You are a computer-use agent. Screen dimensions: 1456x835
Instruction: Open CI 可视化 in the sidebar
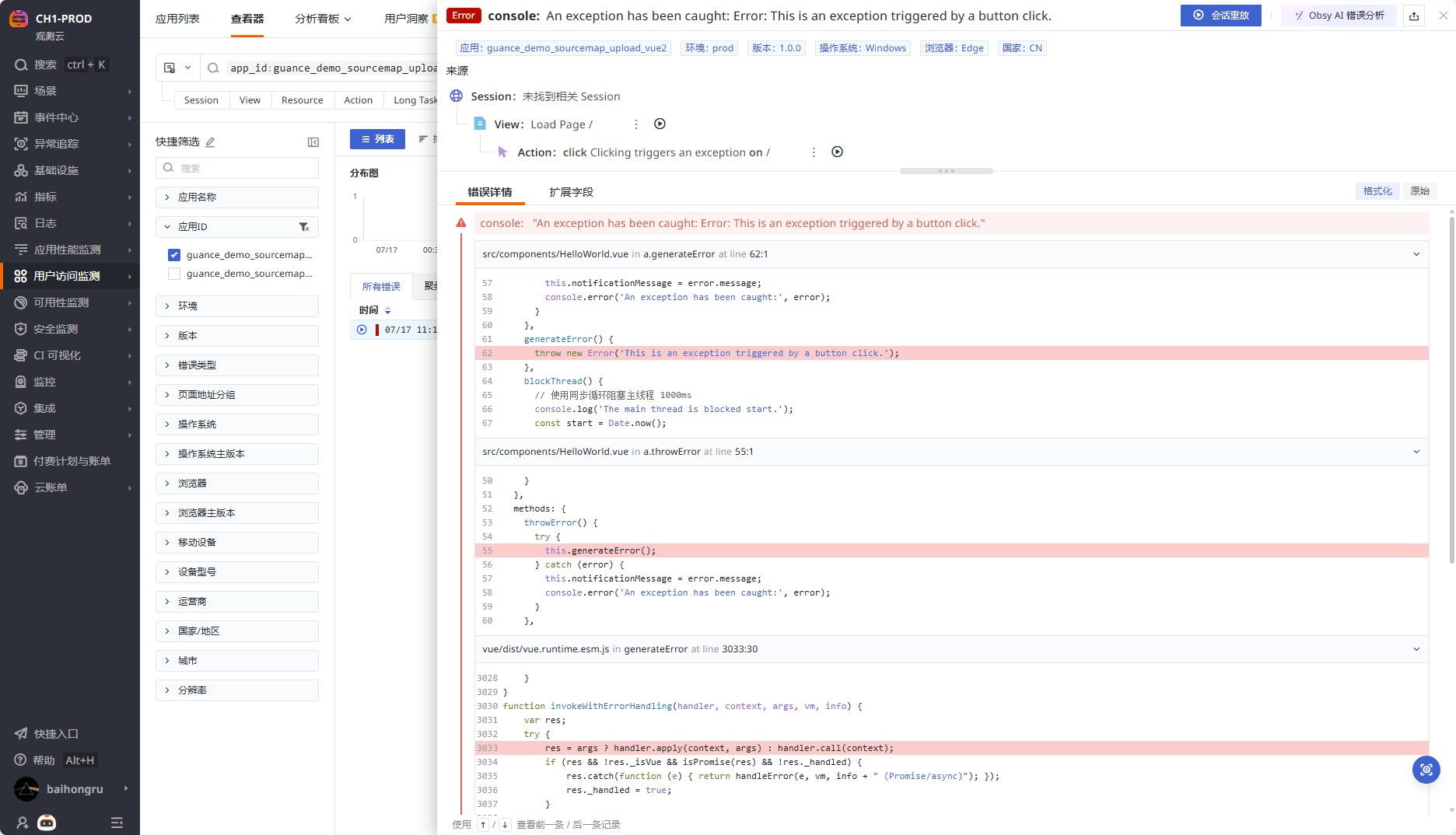tap(70, 355)
